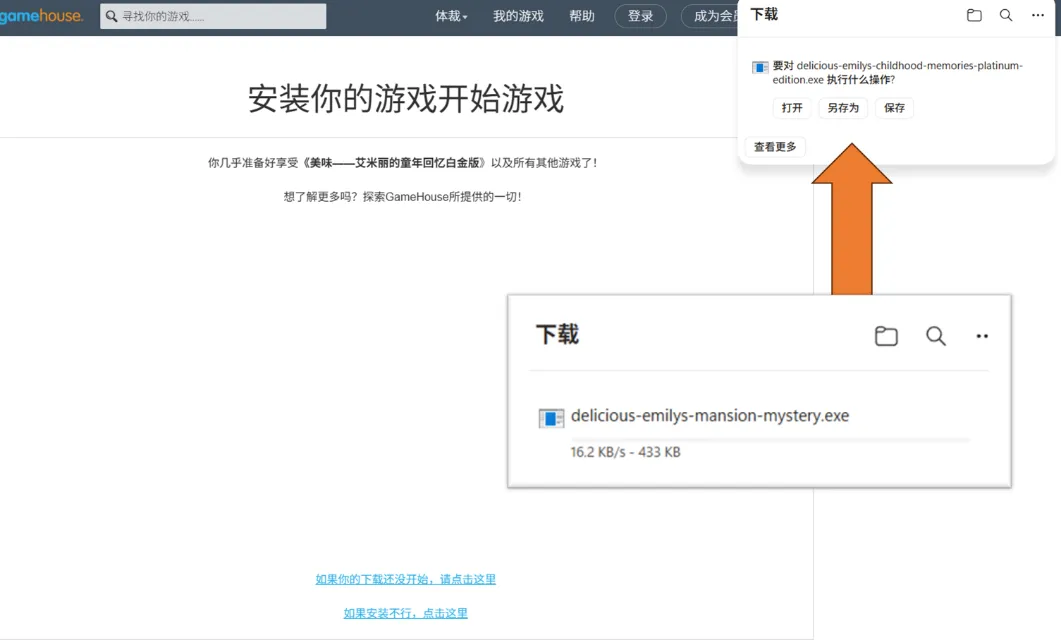
Task: Click the 成为会员 button
Action: click(710, 16)
